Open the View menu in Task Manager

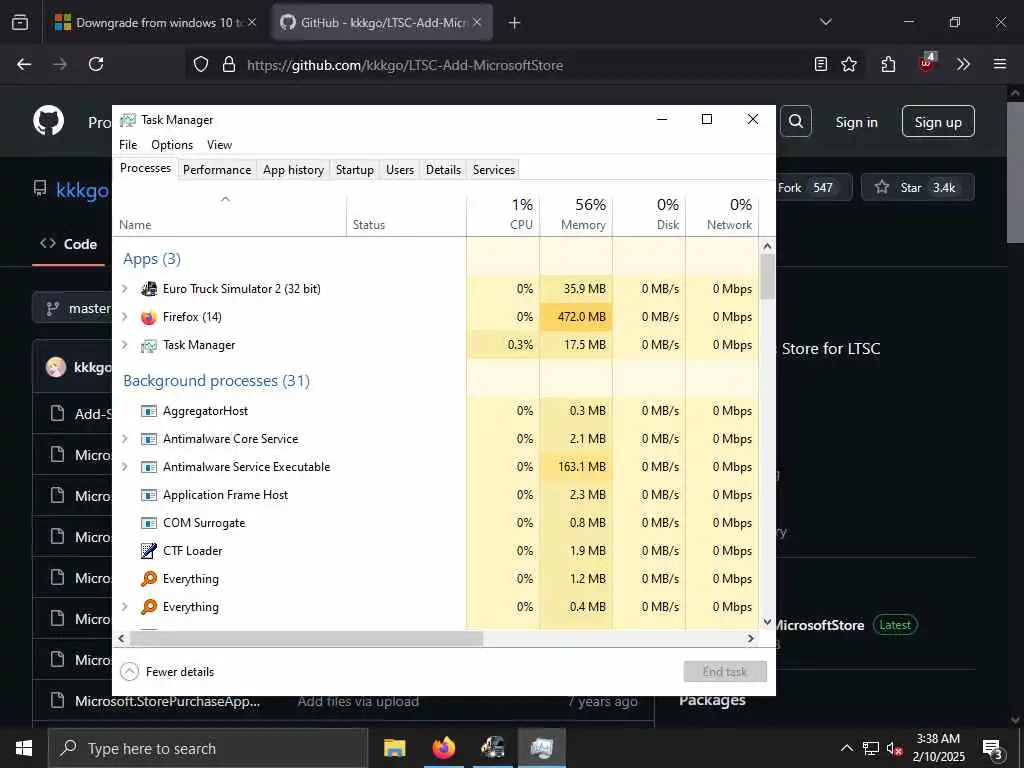point(219,145)
